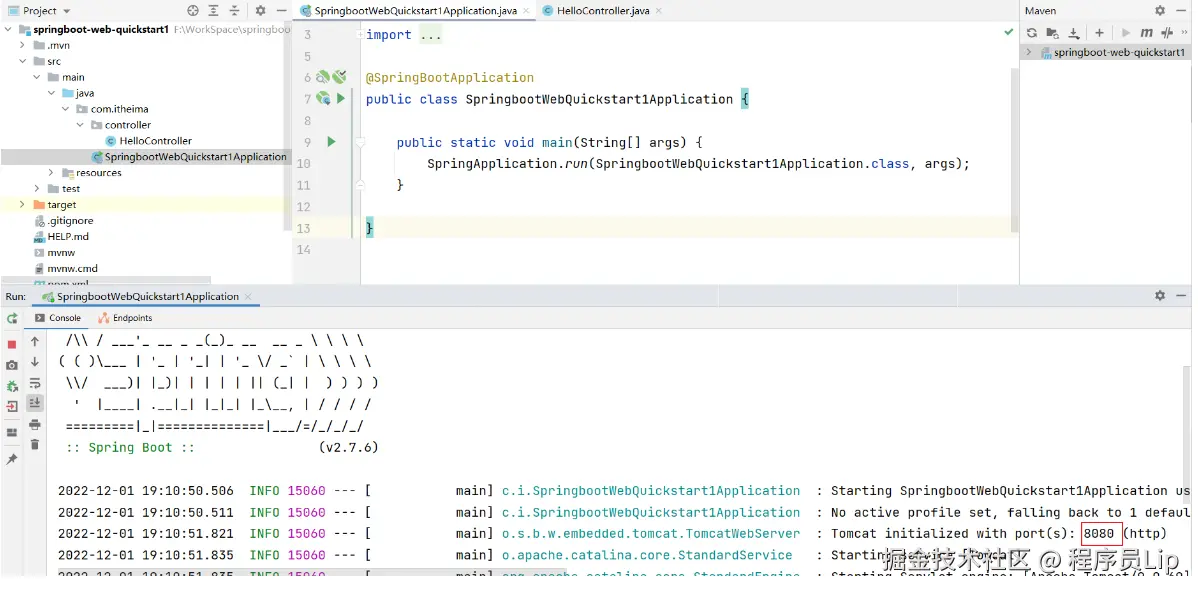Screen dimensions: 1198x593
Task: Click Collapse All in Project panel
Action: point(235,11)
